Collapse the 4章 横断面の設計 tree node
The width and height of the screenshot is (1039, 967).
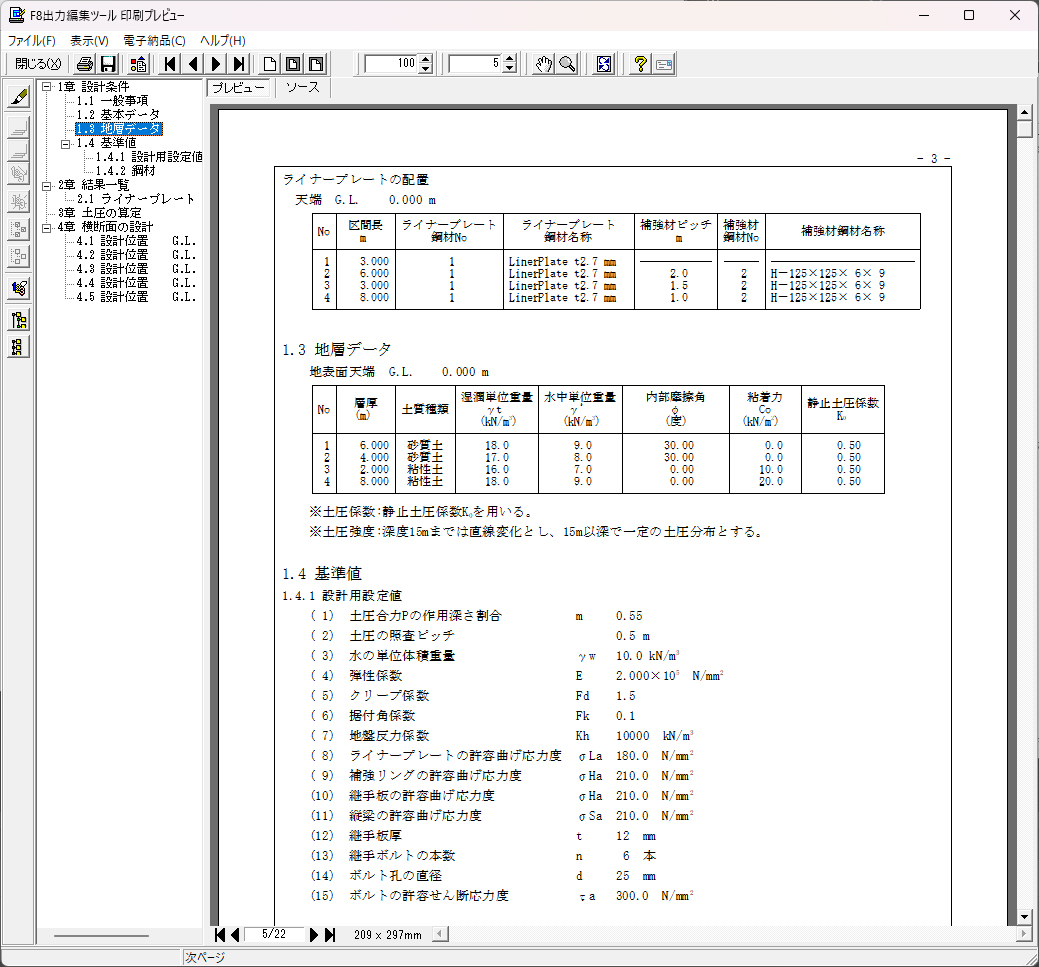(46, 227)
